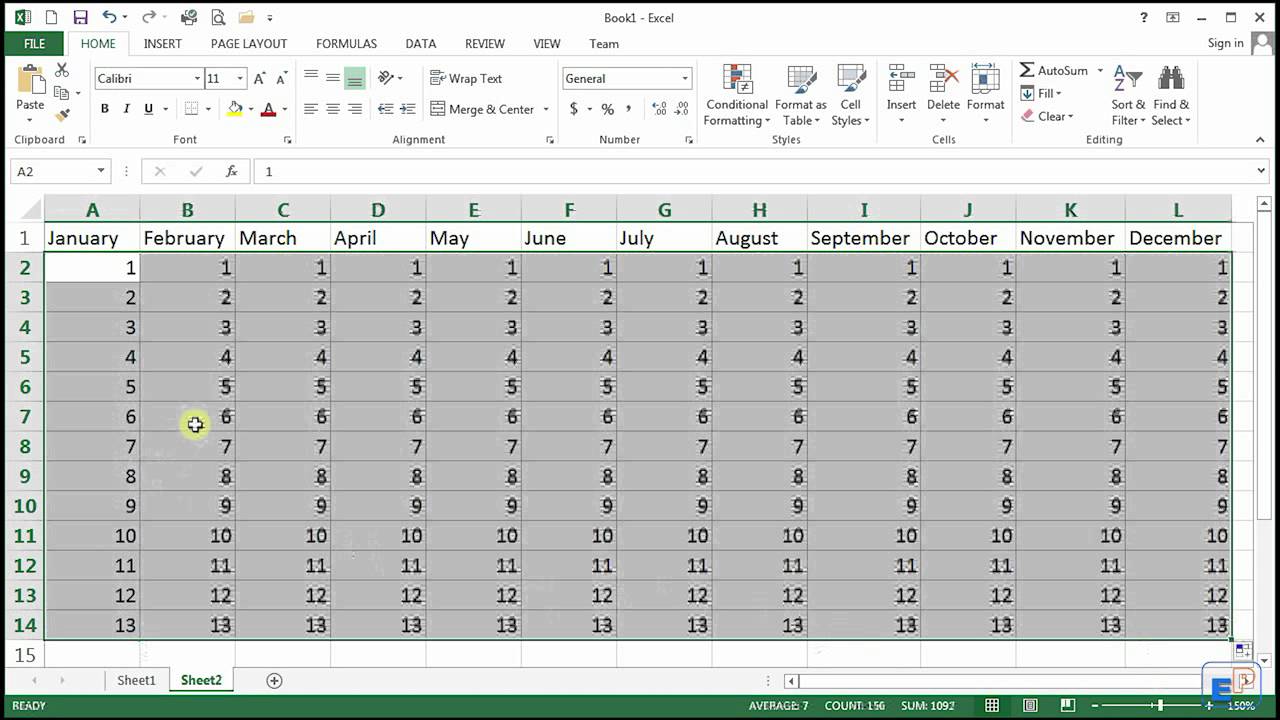Open Excel Help question mark
Screen dimensions: 1280x720
click(x=1144, y=17)
